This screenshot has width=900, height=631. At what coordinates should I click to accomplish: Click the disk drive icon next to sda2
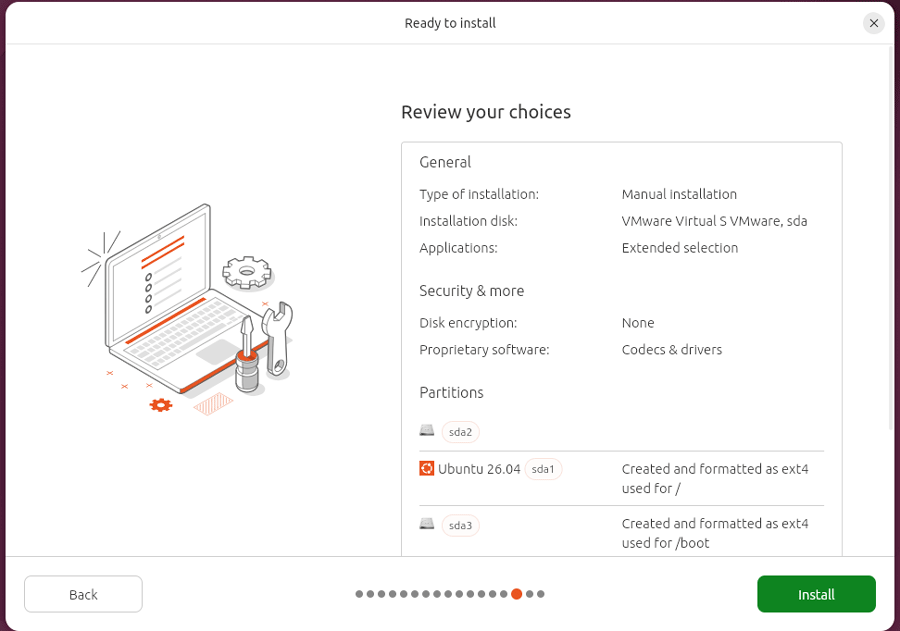(x=426, y=430)
